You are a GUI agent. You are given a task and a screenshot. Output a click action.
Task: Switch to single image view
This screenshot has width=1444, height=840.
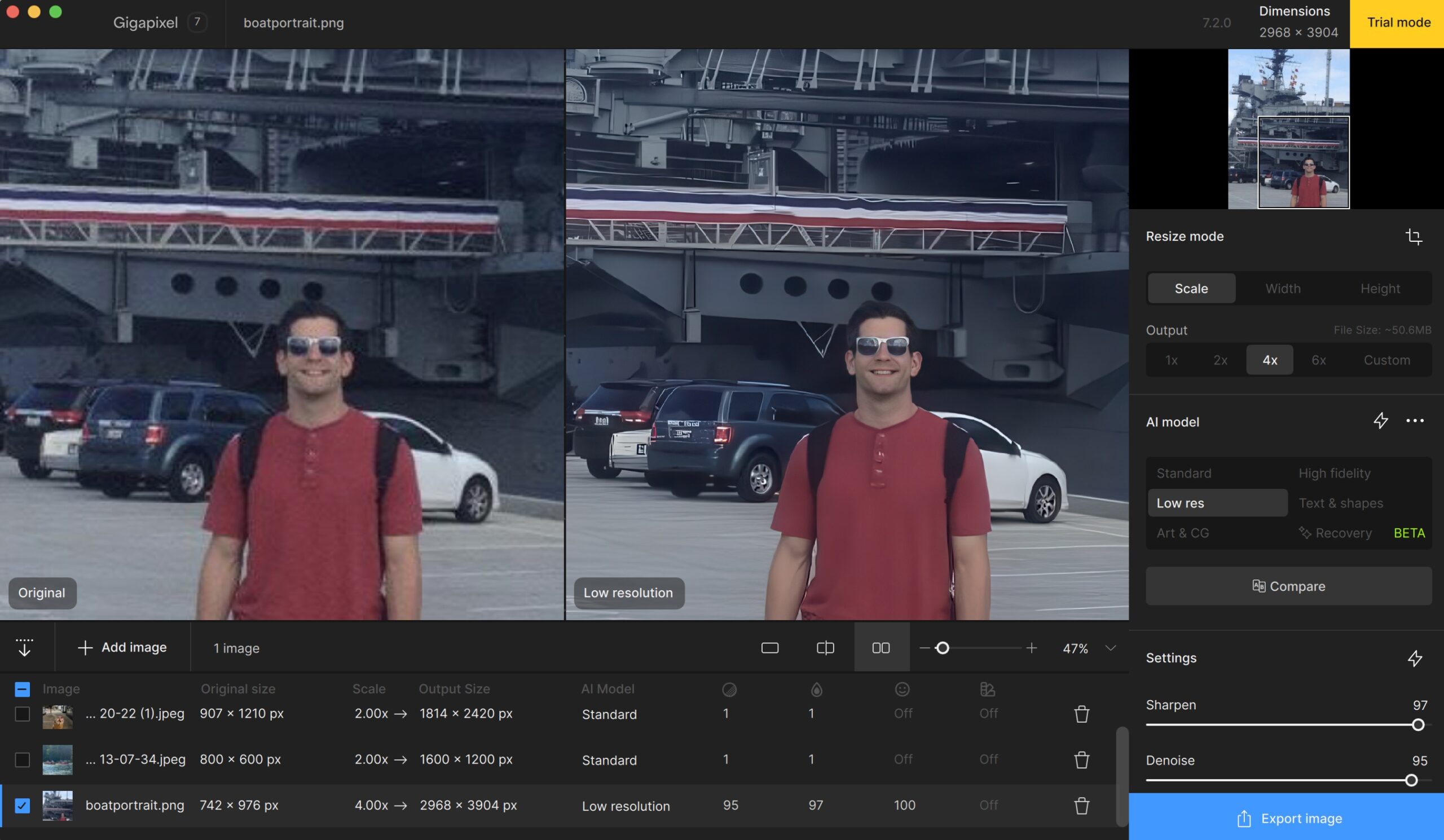click(x=769, y=648)
